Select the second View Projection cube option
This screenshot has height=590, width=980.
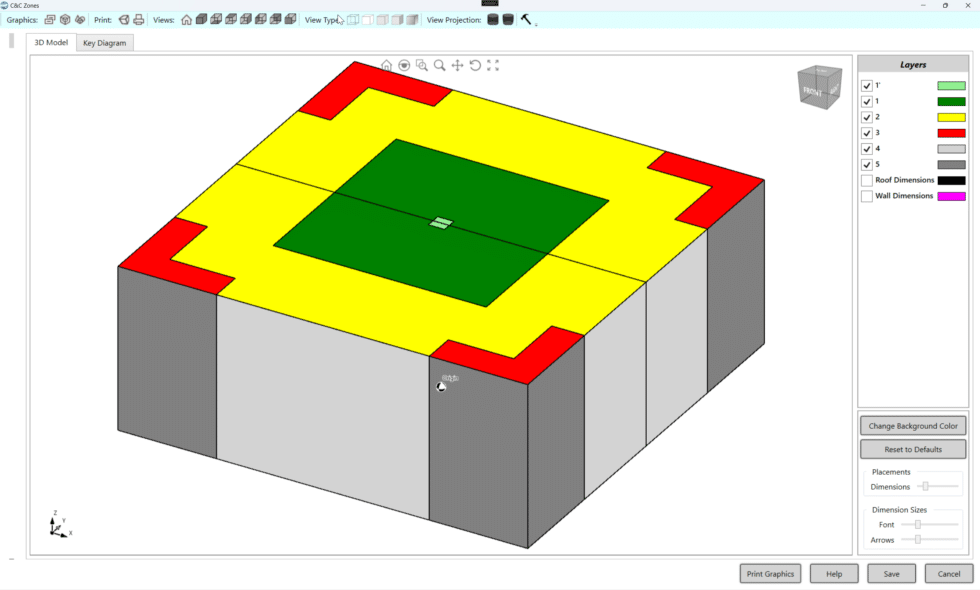(506, 19)
